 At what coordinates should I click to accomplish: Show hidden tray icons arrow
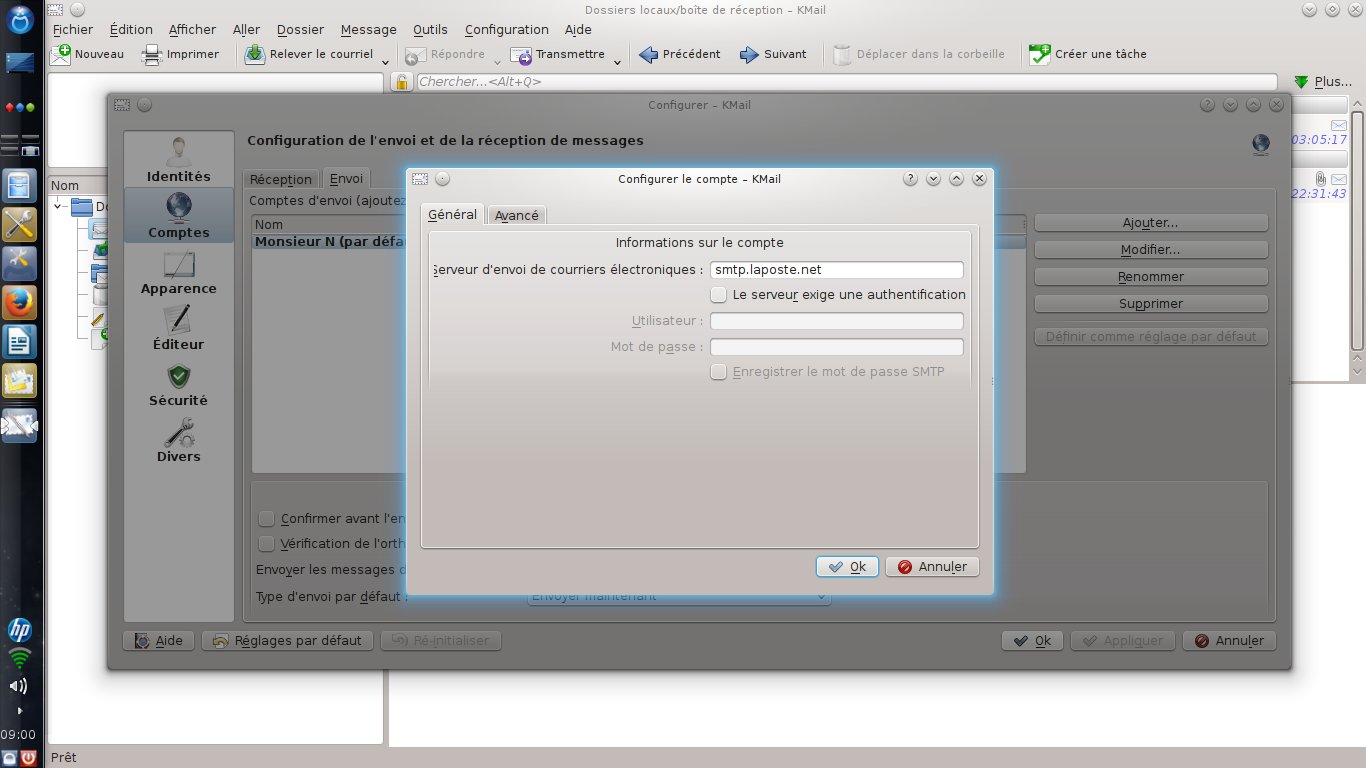pyautogui.click(x=19, y=711)
